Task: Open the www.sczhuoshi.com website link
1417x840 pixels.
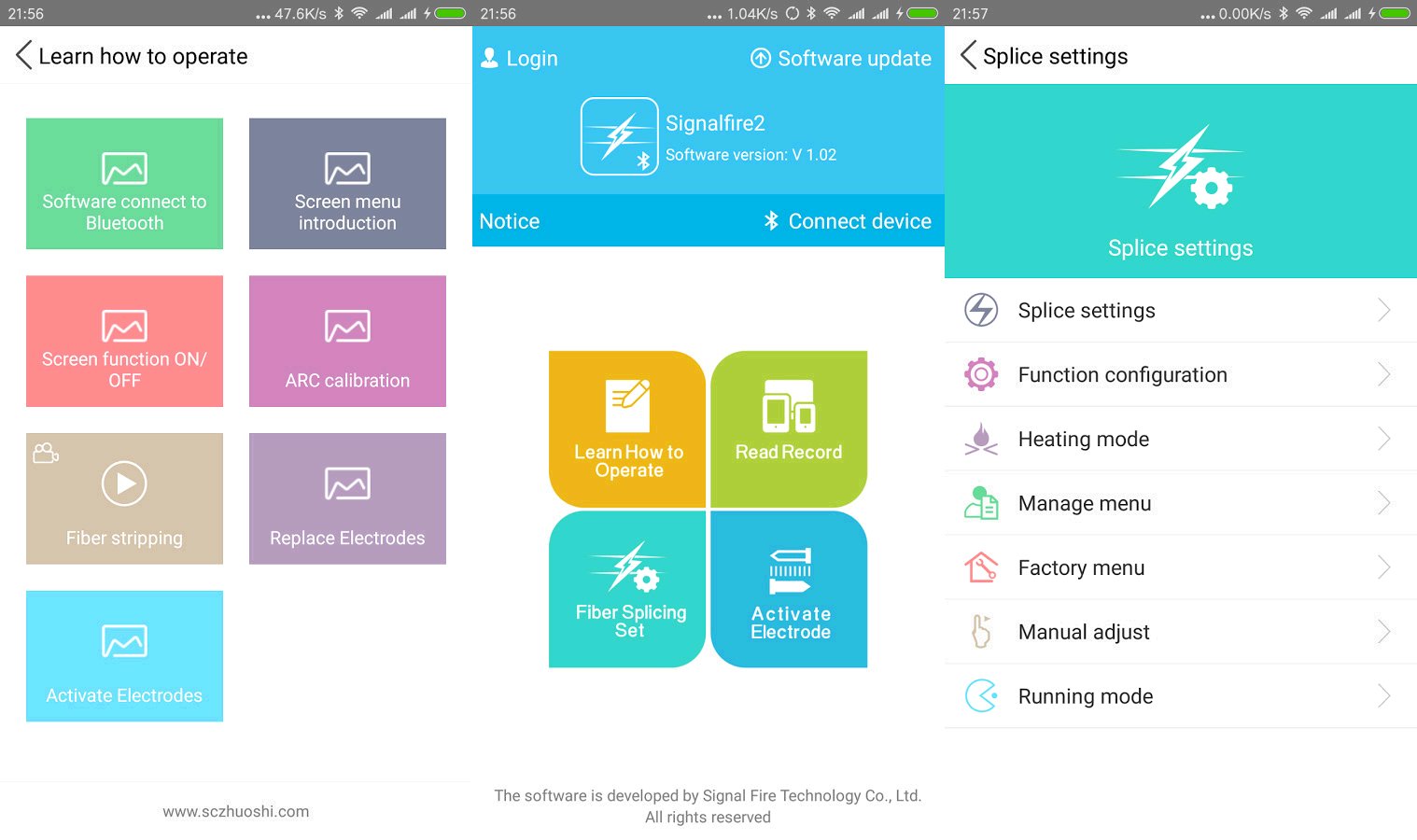Action: tap(236, 812)
